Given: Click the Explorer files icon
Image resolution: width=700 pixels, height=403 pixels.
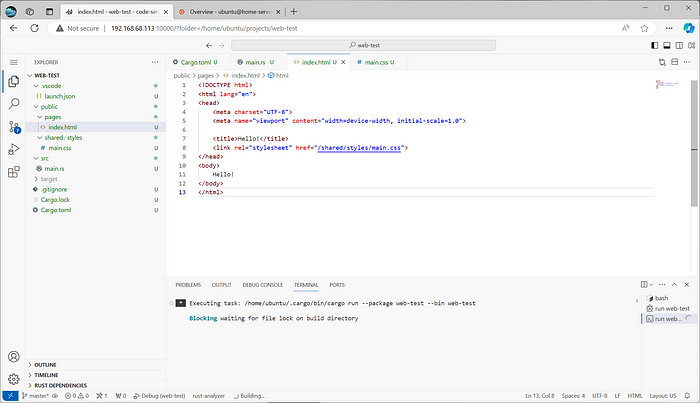Looking at the screenshot, I should [x=14, y=81].
